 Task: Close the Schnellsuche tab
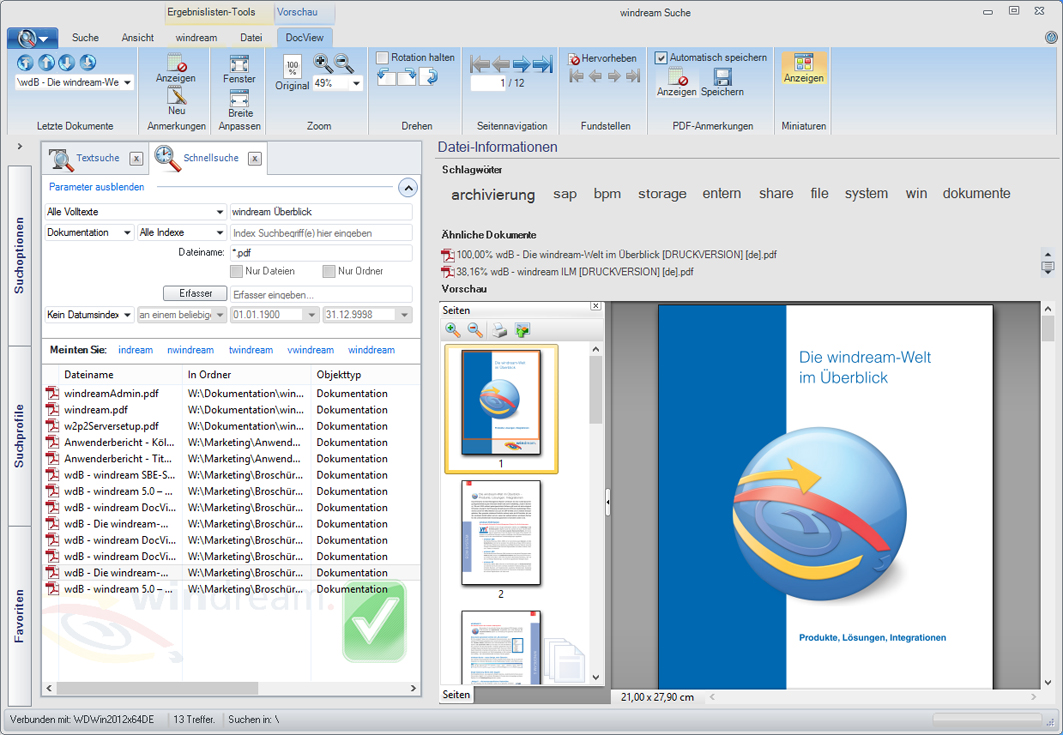[255, 159]
